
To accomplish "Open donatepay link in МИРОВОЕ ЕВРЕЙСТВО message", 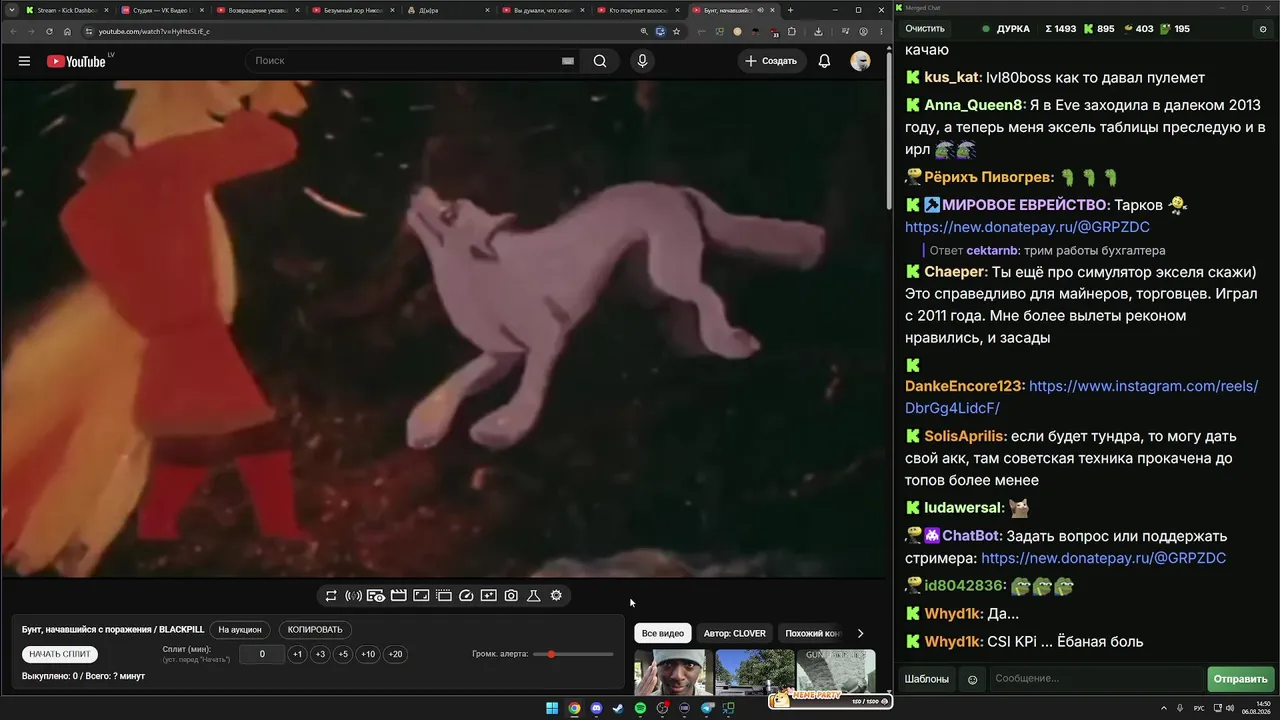I will [1027, 227].
